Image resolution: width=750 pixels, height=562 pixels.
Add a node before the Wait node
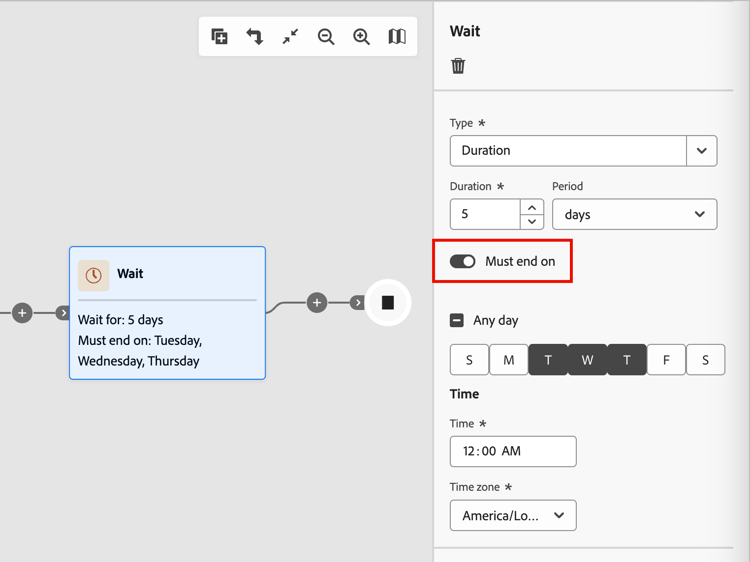tap(22, 313)
